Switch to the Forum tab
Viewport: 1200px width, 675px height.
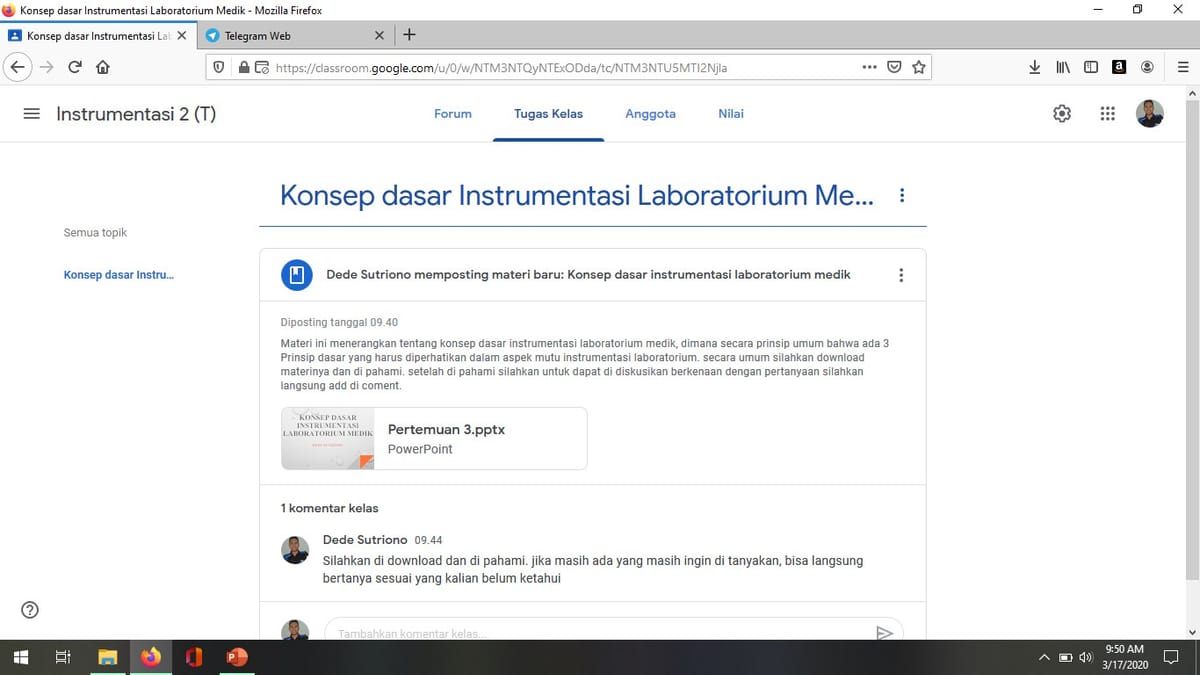pyautogui.click(x=452, y=114)
